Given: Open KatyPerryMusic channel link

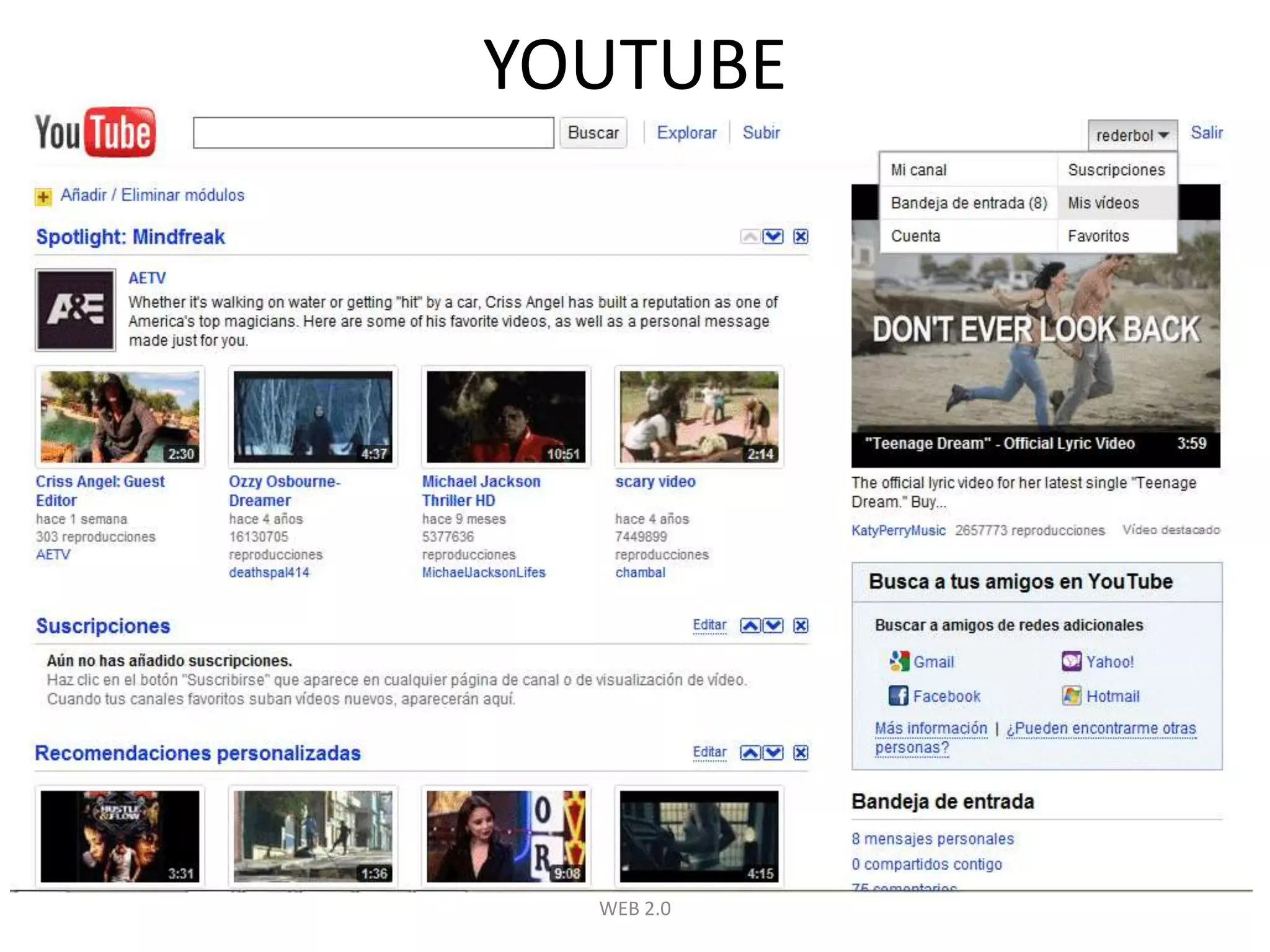Looking at the screenshot, I should click(x=899, y=531).
